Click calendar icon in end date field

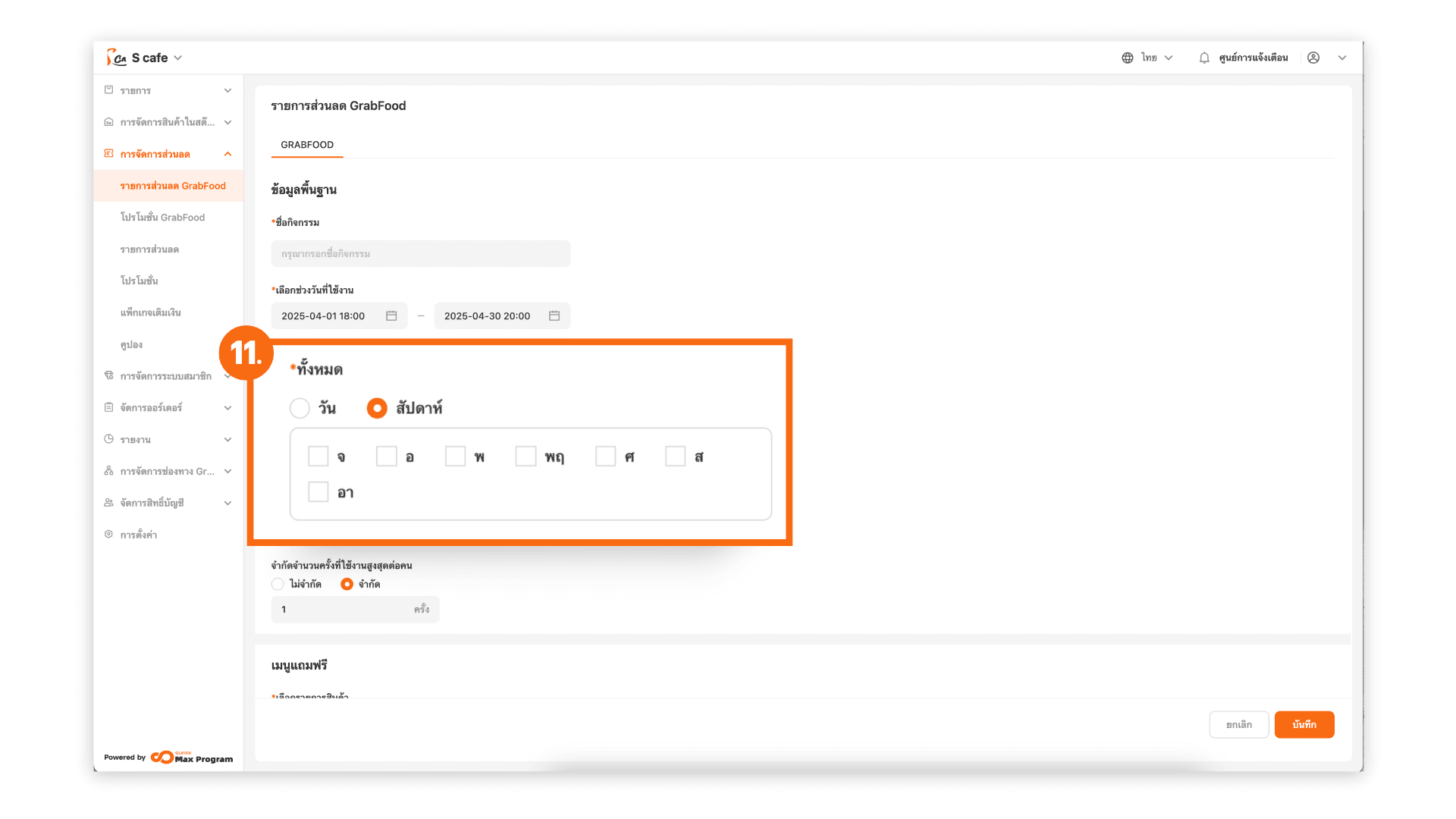[554, 315]
